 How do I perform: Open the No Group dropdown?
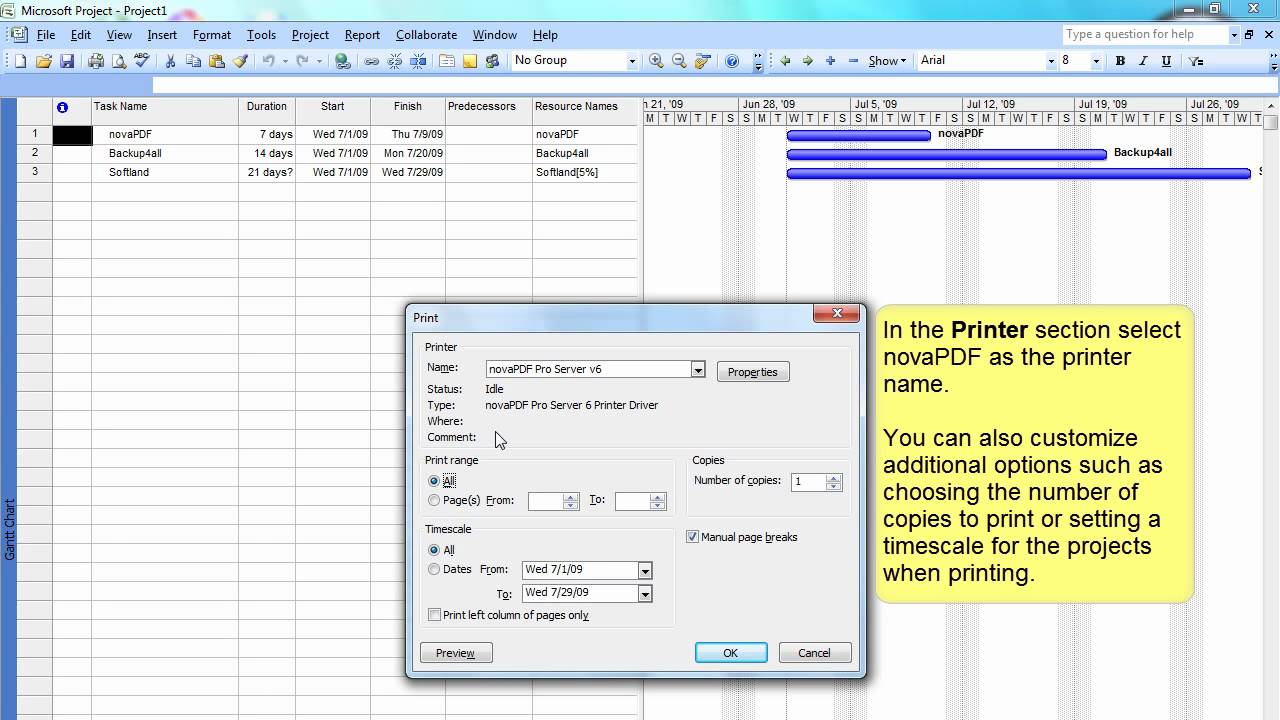coord(632,61)
